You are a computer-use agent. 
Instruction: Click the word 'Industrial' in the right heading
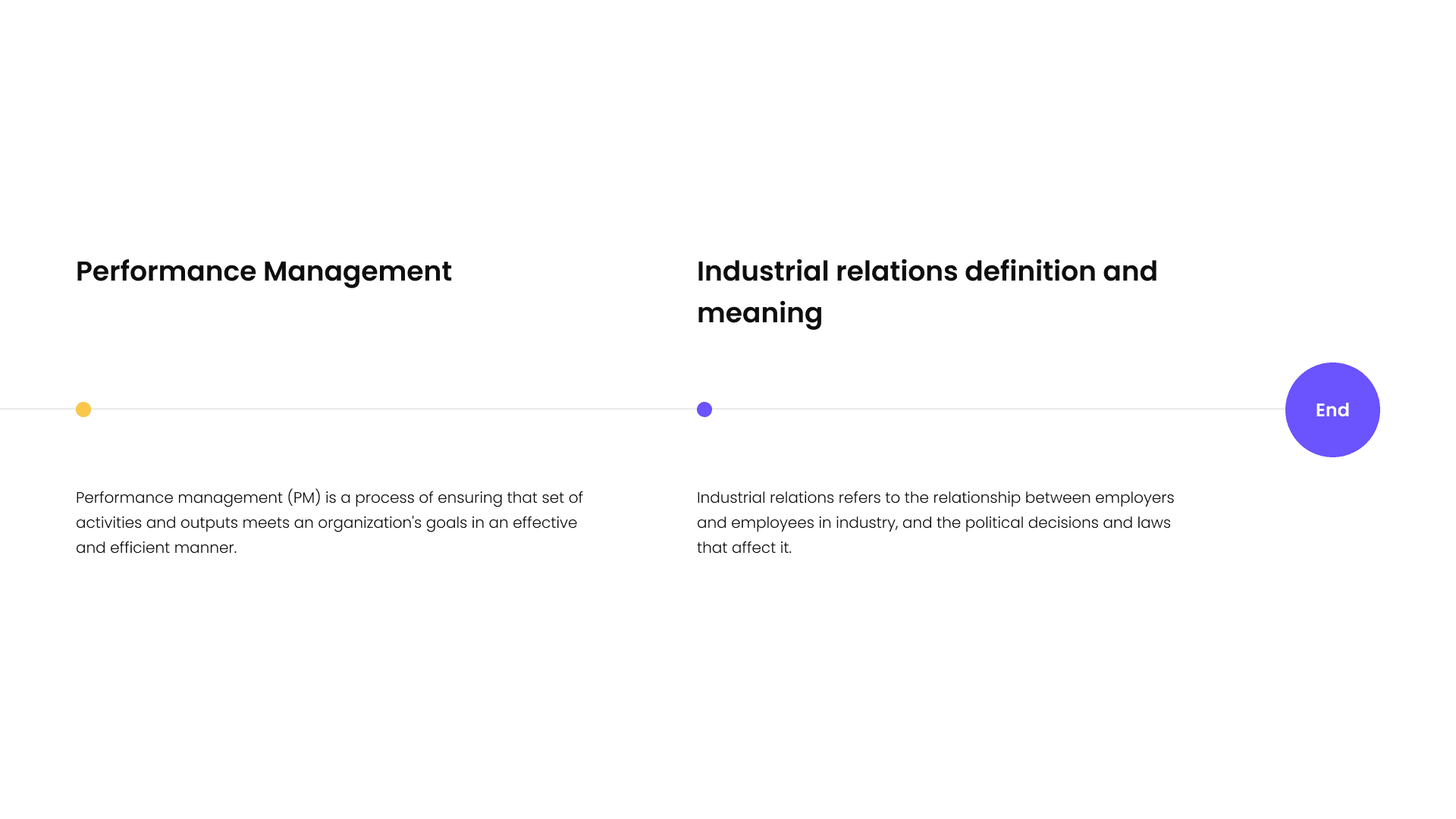[762, 271]
